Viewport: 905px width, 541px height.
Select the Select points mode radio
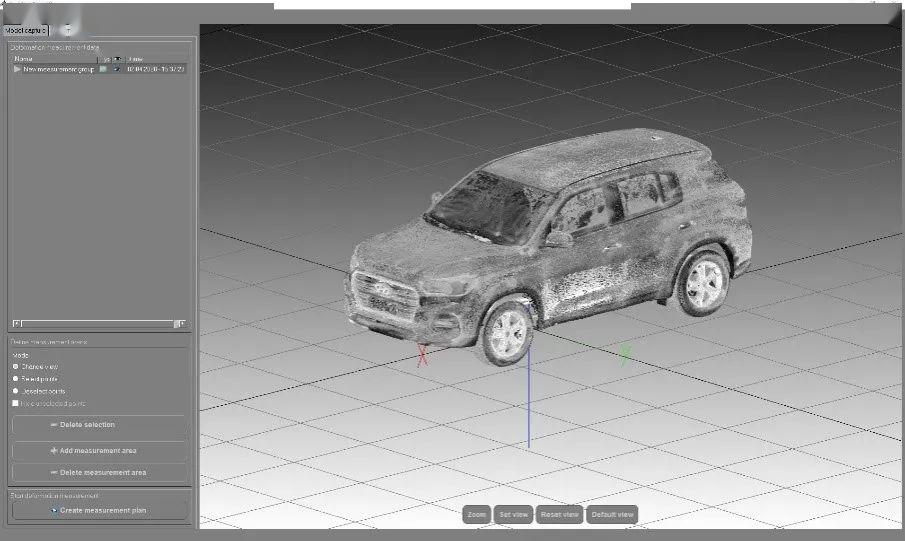[x=16, y=379]
